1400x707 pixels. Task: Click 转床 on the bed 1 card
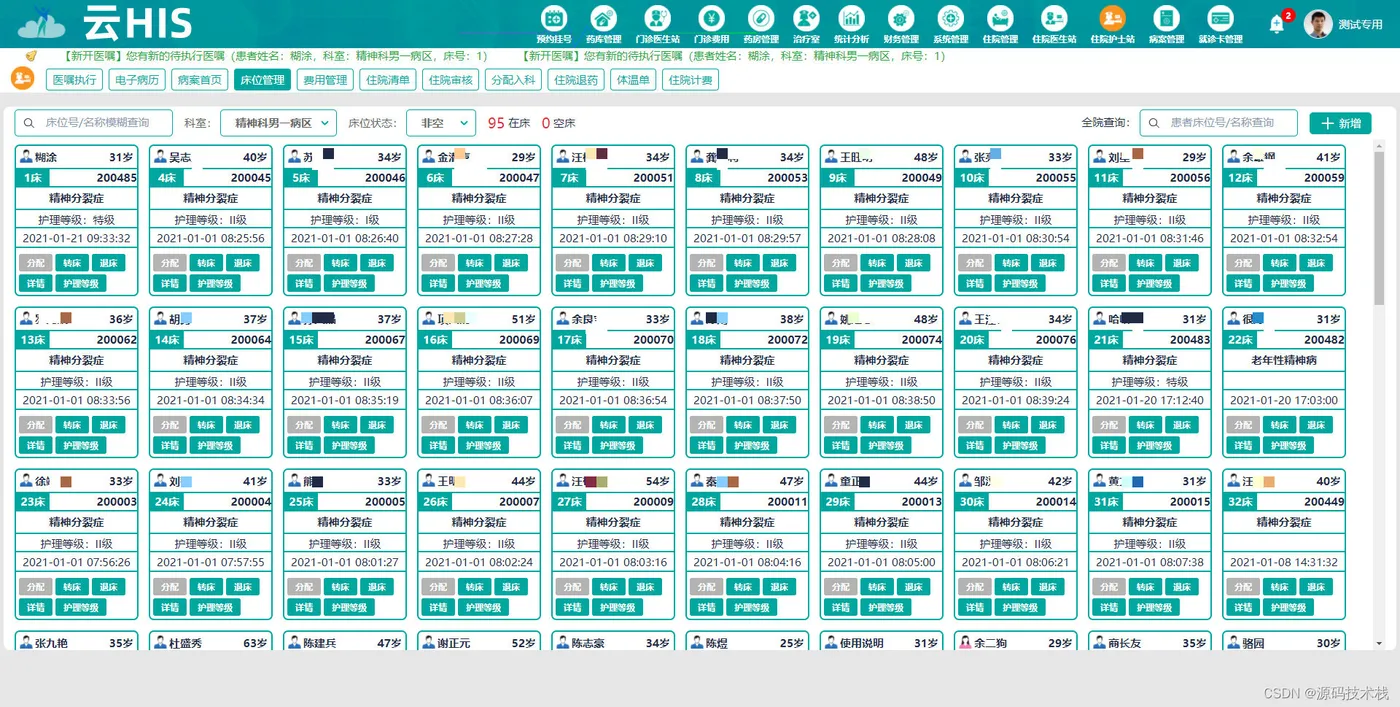tap(72, 263)
